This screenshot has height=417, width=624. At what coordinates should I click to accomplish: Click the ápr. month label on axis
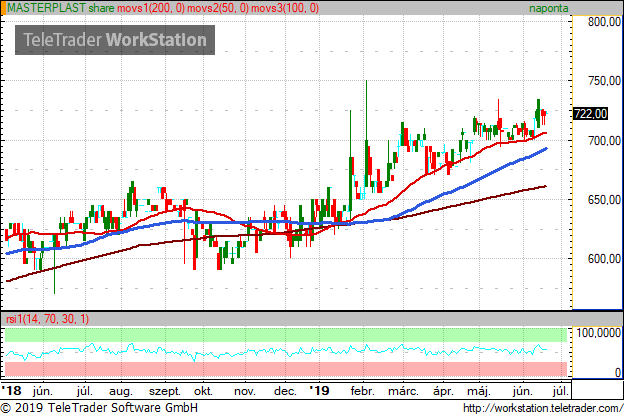[x=443, y=392]
